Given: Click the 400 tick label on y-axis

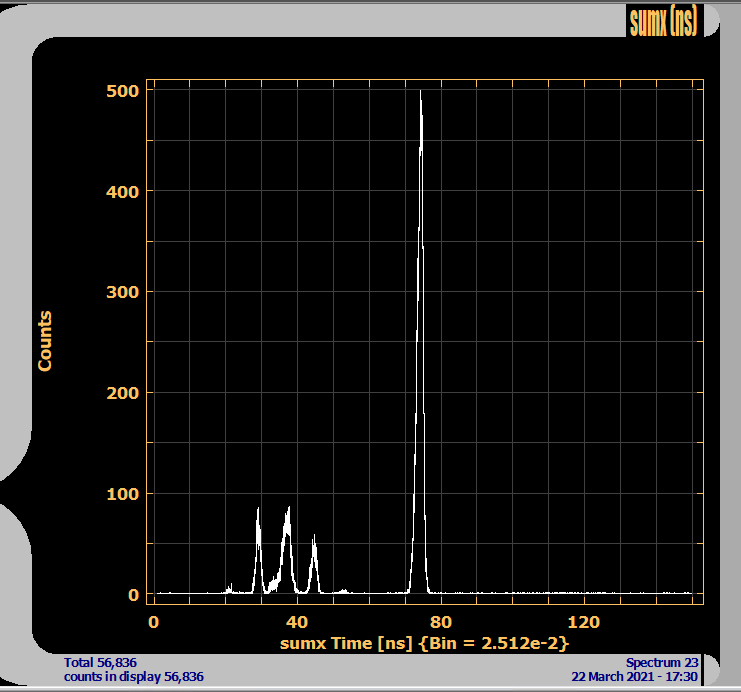Looking at the screenshot, I should 122,191.
